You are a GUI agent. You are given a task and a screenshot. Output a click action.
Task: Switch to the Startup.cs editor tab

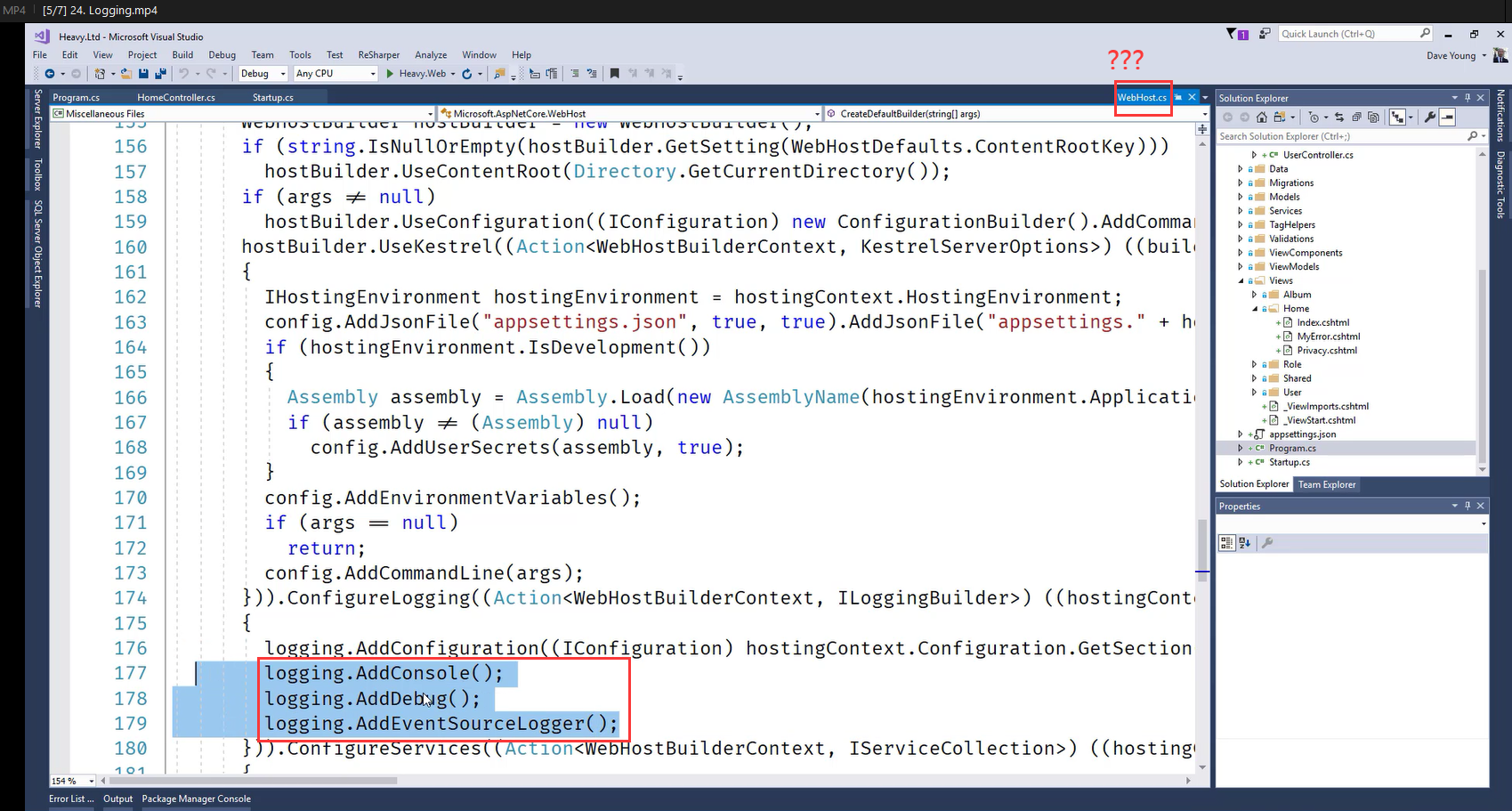(273, 97)
